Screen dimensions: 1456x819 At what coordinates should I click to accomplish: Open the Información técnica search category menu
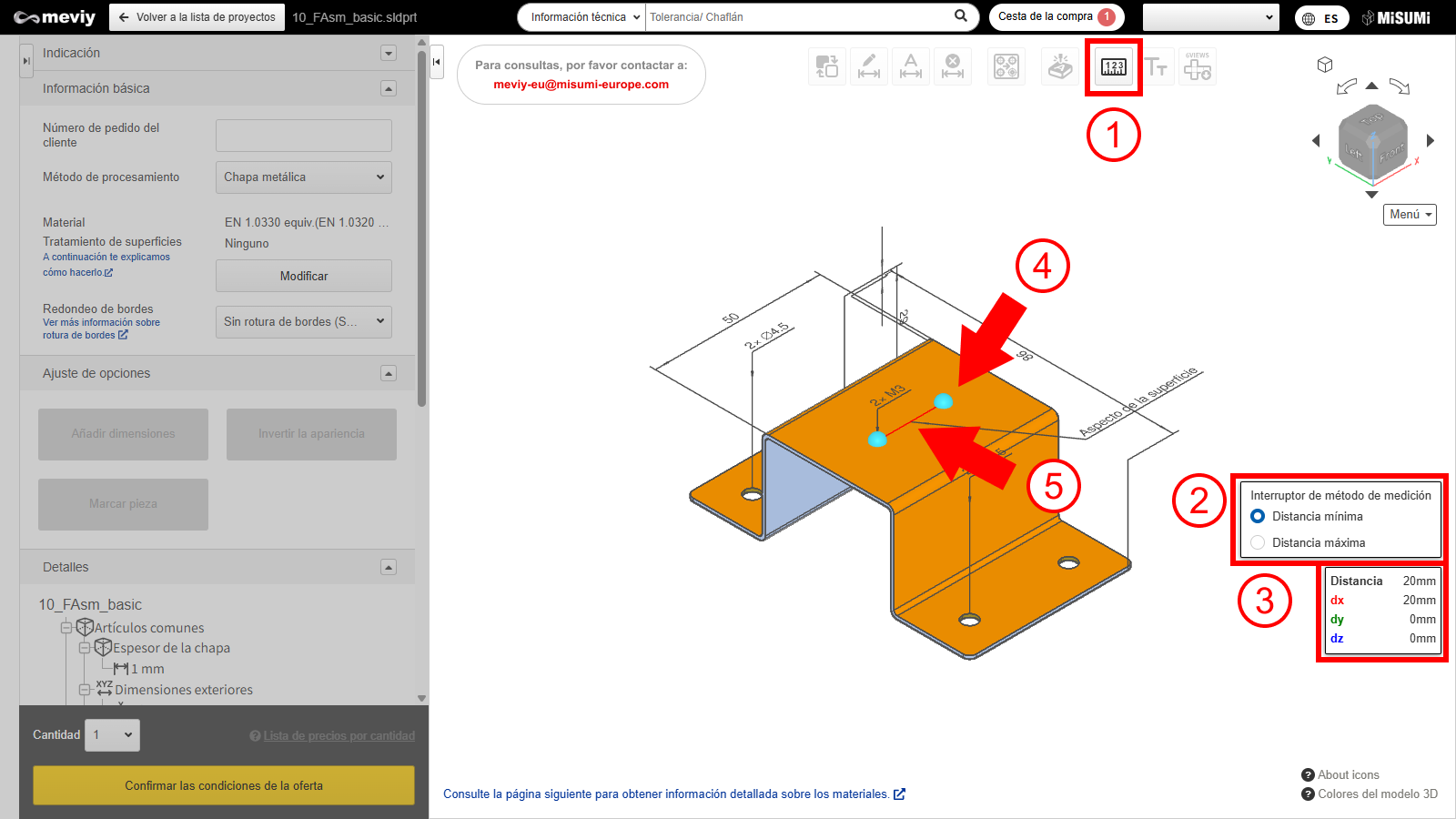pyautogui.click(x=584, y=17)
